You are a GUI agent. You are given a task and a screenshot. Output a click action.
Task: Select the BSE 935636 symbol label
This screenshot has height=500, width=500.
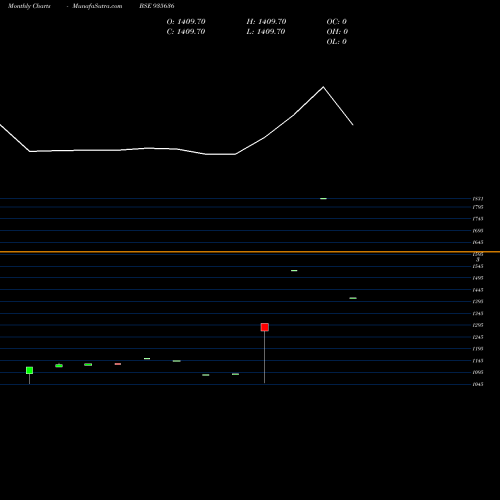point(157,6)
